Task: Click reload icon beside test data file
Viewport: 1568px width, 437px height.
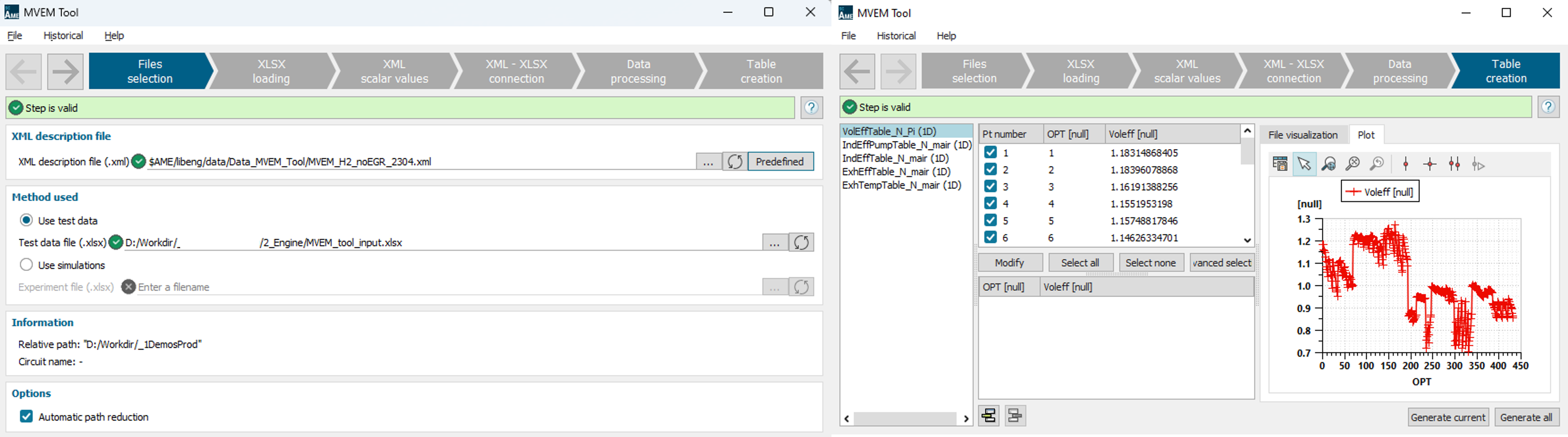Action: click(x=801, y=243)
